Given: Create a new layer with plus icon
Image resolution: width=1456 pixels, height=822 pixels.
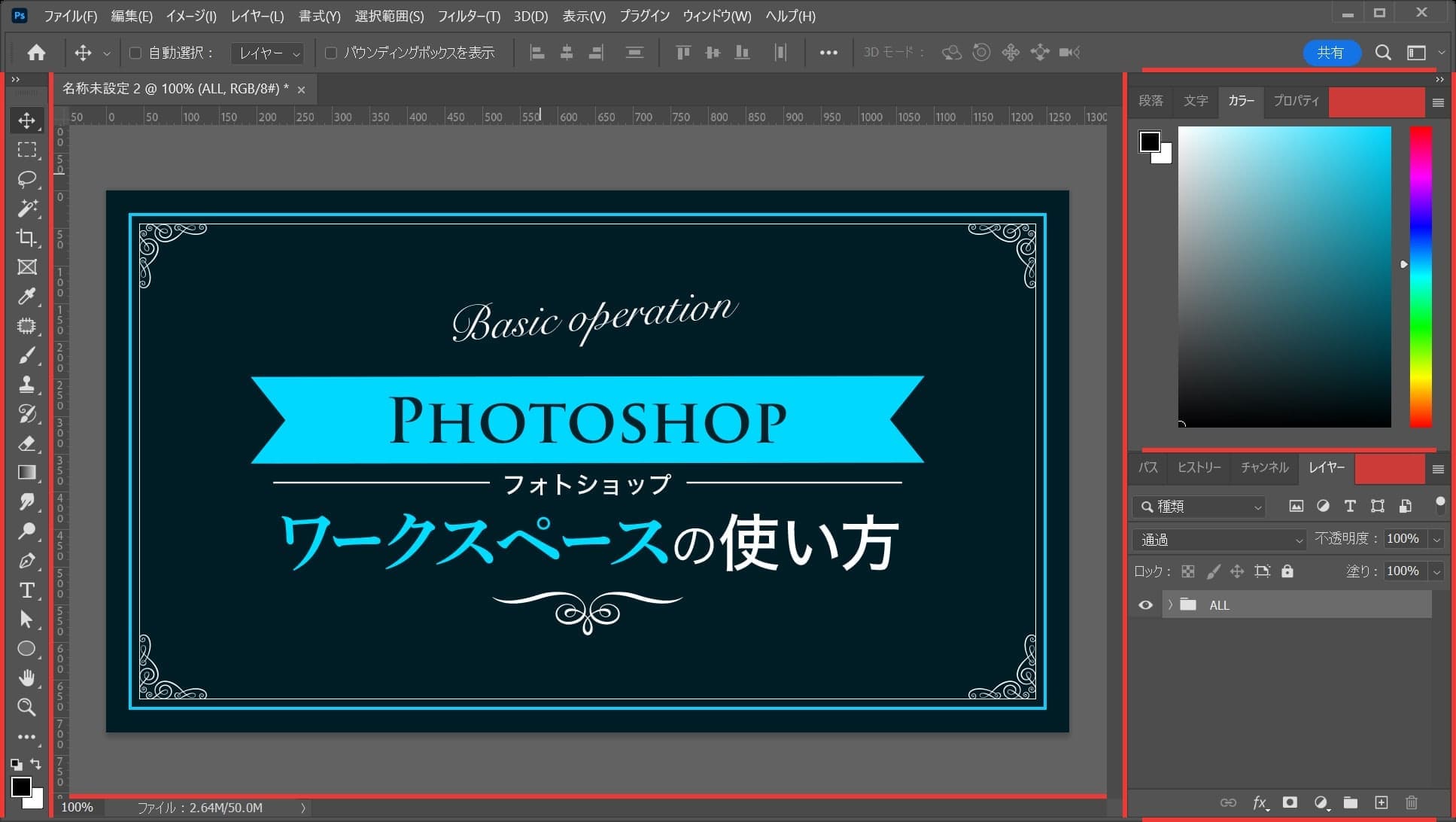Looking at the screenshot, I should (x=1382, y=802).
